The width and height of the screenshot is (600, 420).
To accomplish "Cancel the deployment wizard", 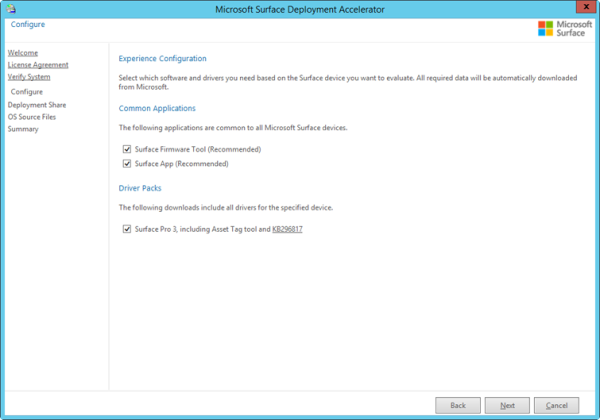I will [x=556, y=405].
